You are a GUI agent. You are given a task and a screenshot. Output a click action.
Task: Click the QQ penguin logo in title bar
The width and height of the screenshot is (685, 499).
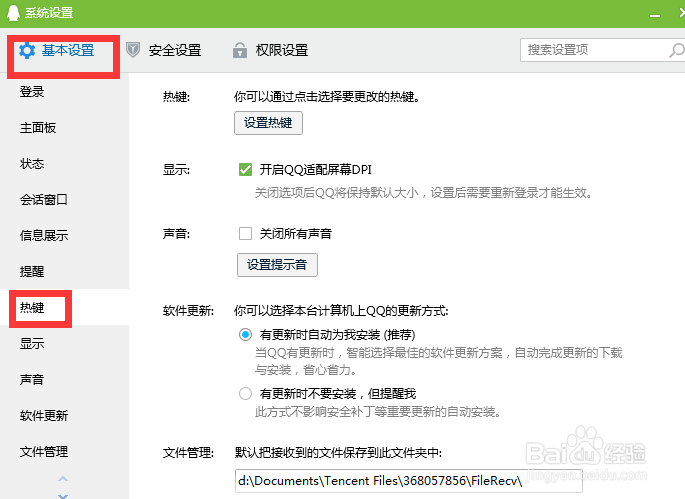13,12
